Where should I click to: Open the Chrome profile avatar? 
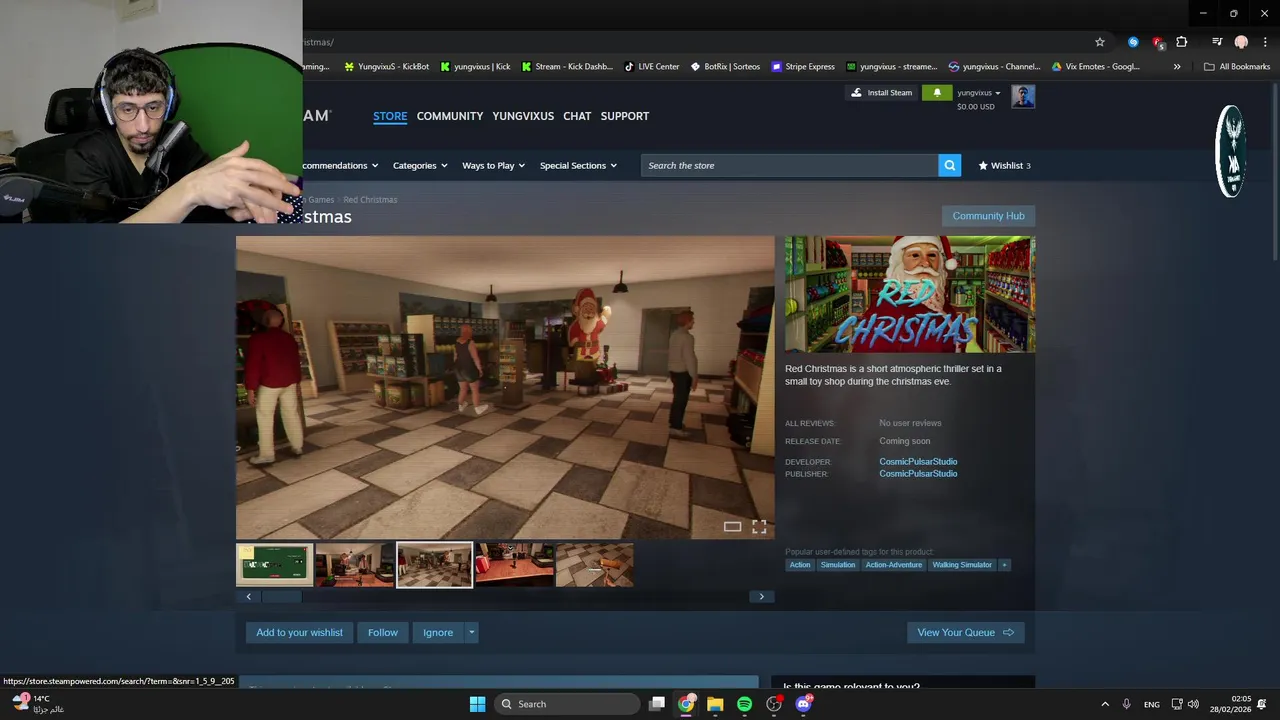click(x=1241, y=42)
